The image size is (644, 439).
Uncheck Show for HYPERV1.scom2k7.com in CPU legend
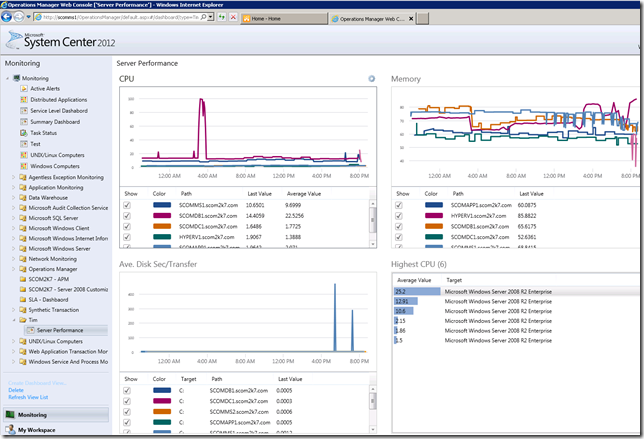pyautogui.click(x=127, y=237)
